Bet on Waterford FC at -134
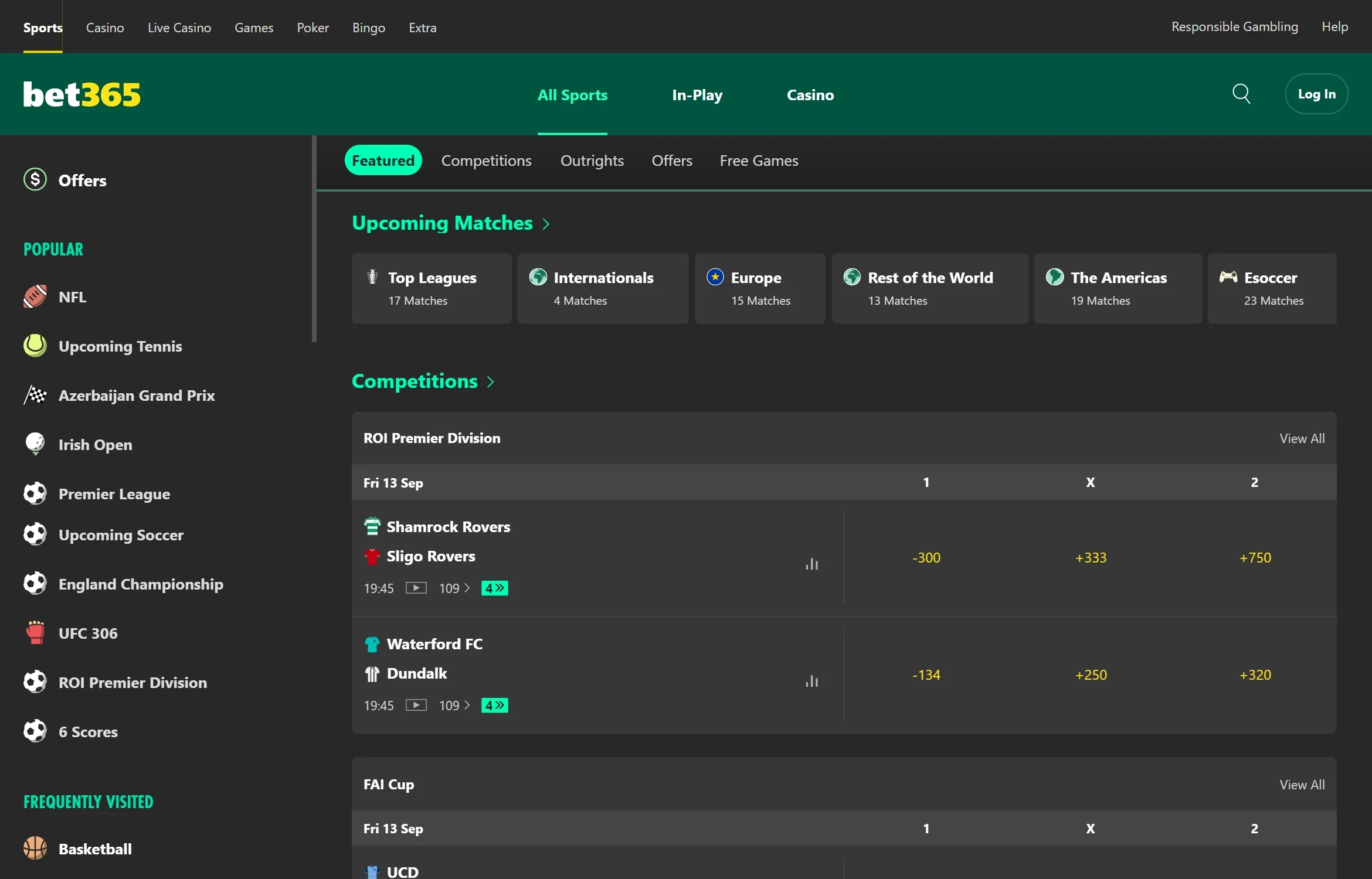Viewport: 1372px width, 879px height. [x=926, y=675]
